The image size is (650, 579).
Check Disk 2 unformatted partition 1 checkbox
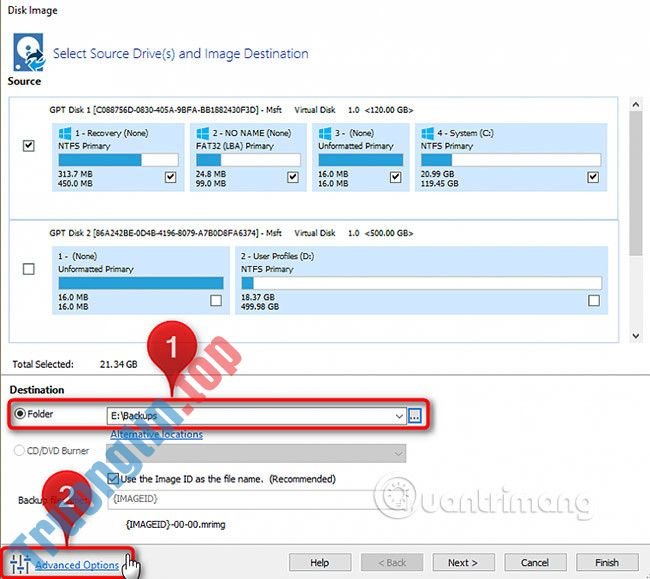pyautogui.click(x=216, y=300)
